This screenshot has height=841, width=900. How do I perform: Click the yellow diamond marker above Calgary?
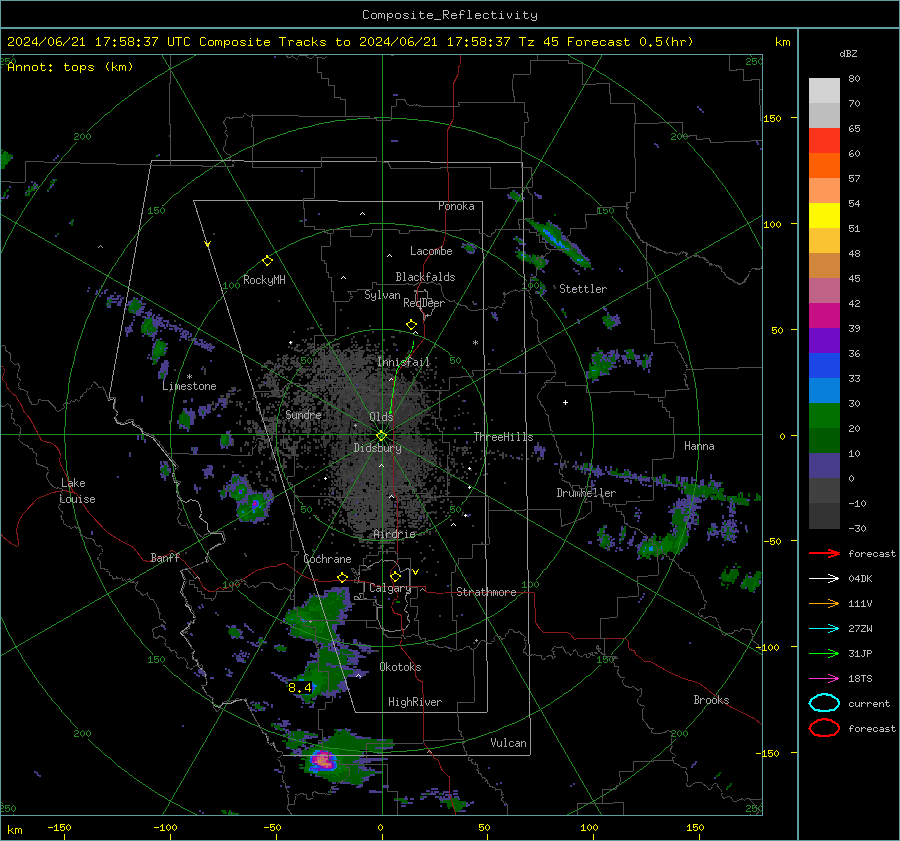[395, 576]
